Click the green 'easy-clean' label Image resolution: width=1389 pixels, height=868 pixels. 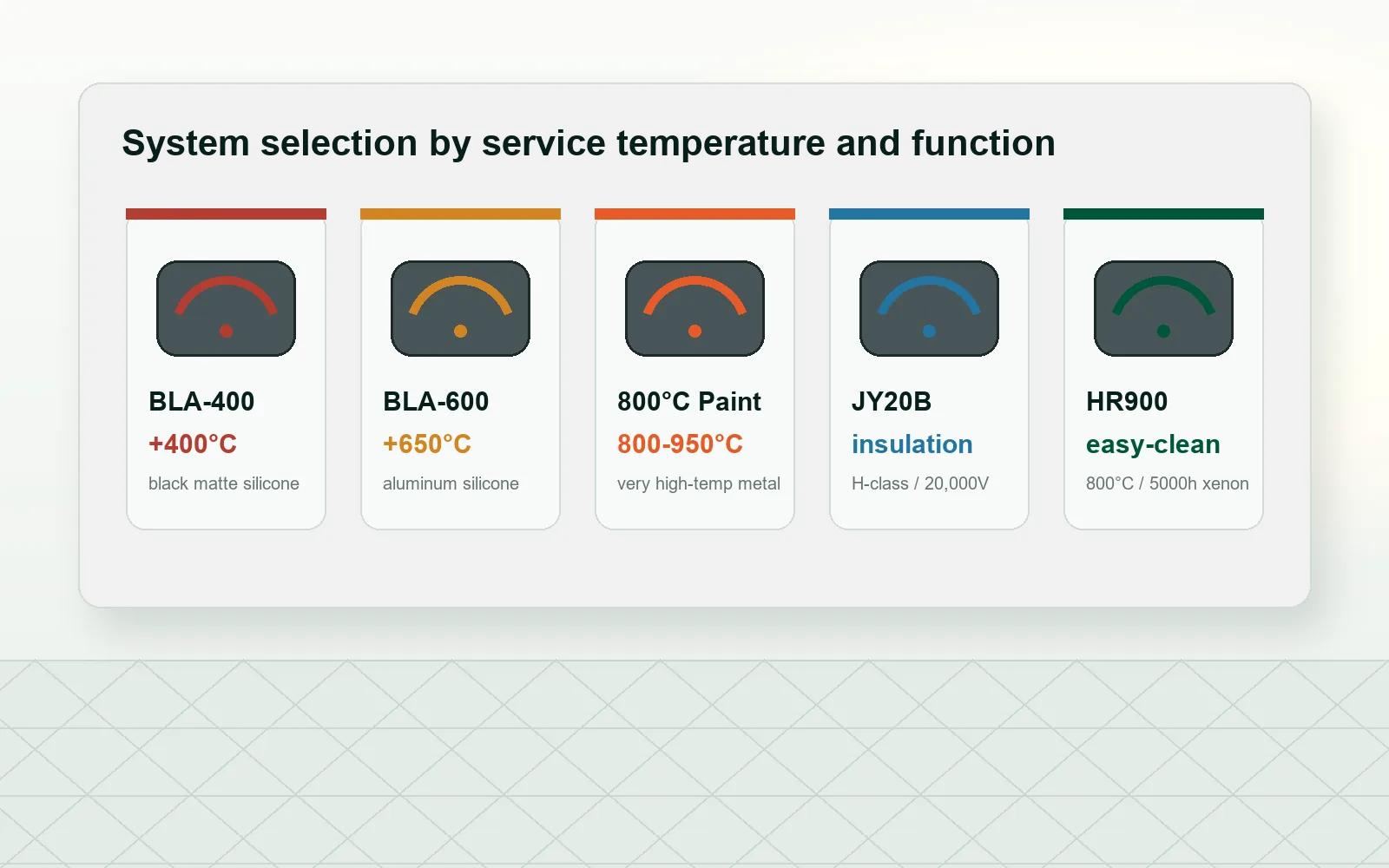1153,445
